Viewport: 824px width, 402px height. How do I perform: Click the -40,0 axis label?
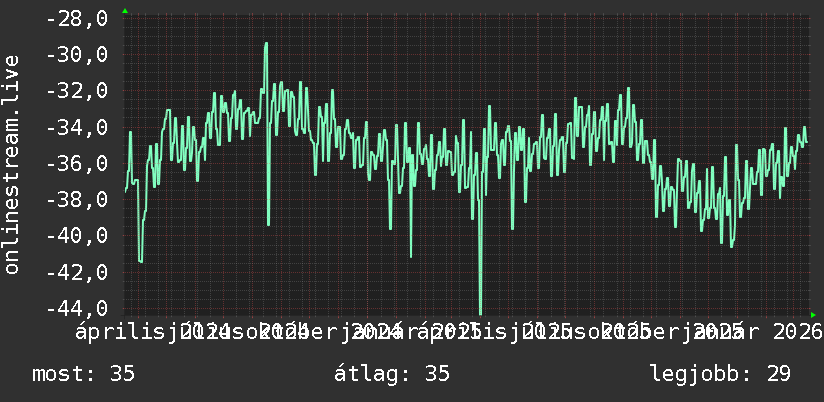pos(77,236)
